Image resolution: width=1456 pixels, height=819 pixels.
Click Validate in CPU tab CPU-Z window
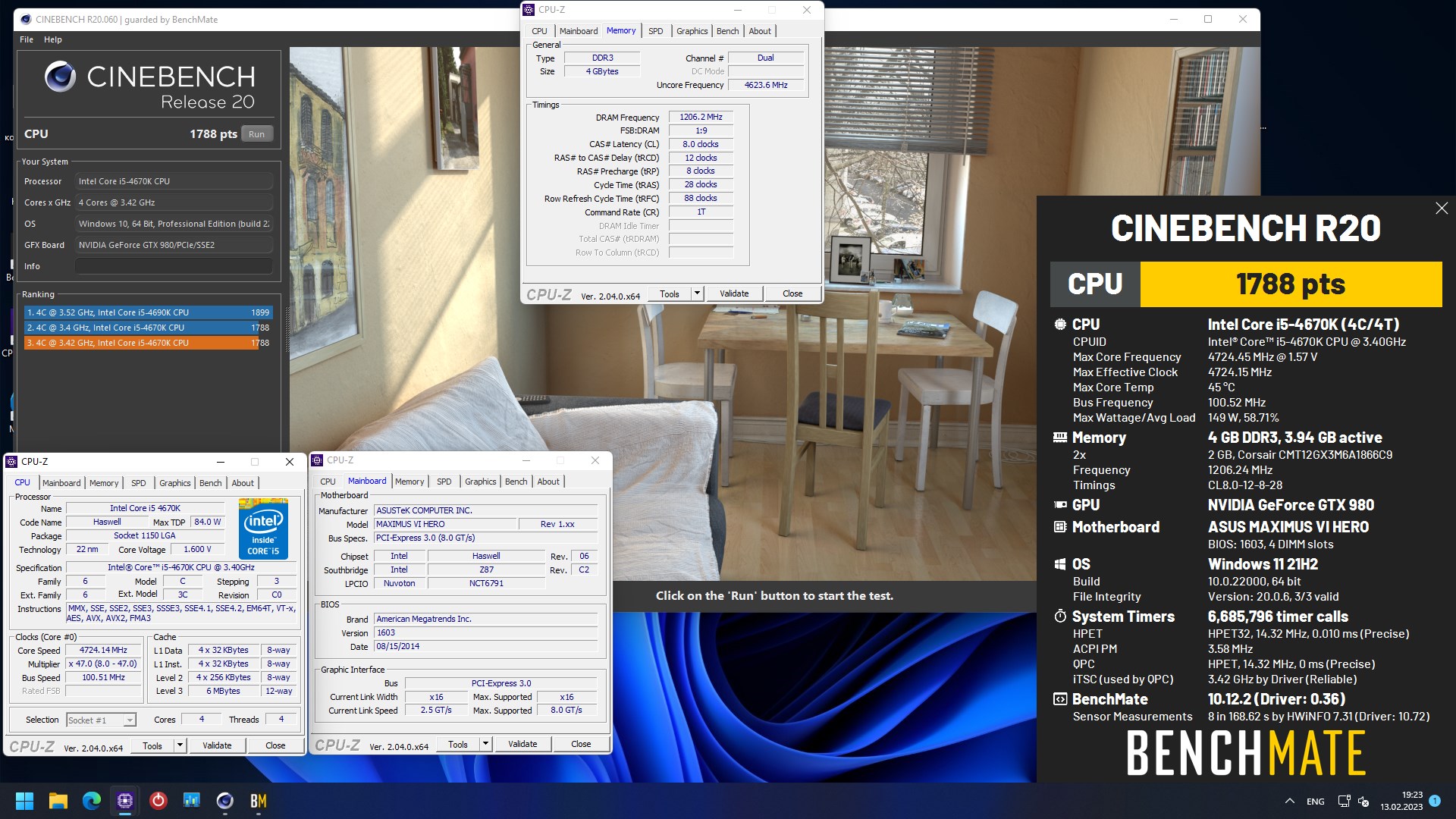tap(217, 745)
